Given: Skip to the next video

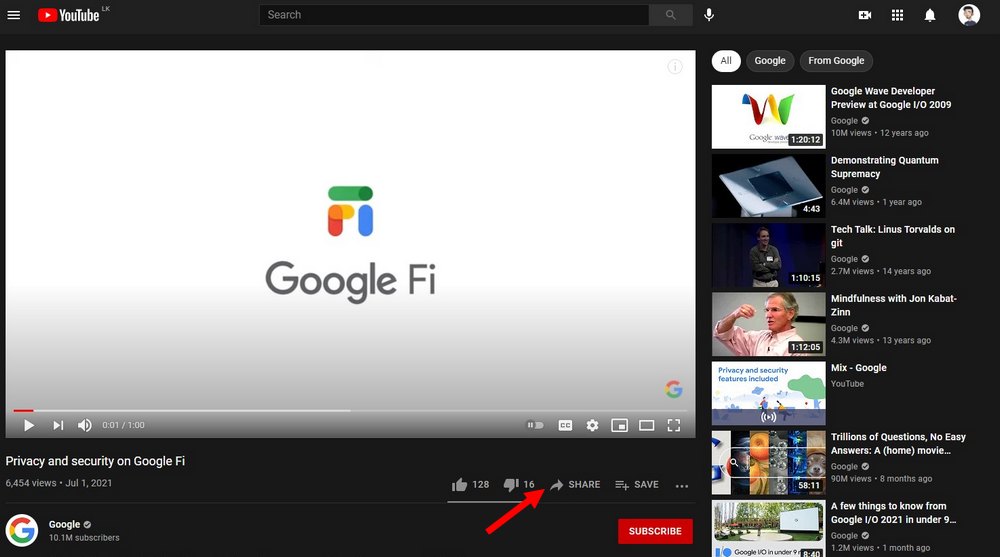Looking at the screenshot, I should pyautogui.click(x=58, y=425).
